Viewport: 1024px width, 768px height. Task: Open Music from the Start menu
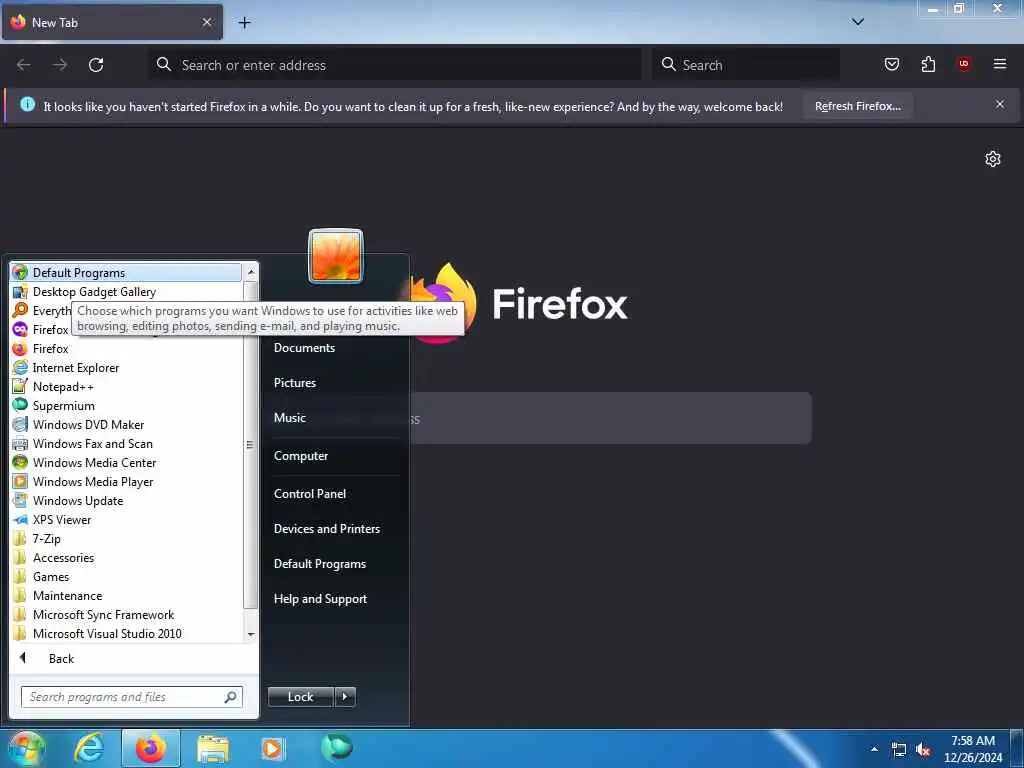pyautogui.click(x=335, y=417)
